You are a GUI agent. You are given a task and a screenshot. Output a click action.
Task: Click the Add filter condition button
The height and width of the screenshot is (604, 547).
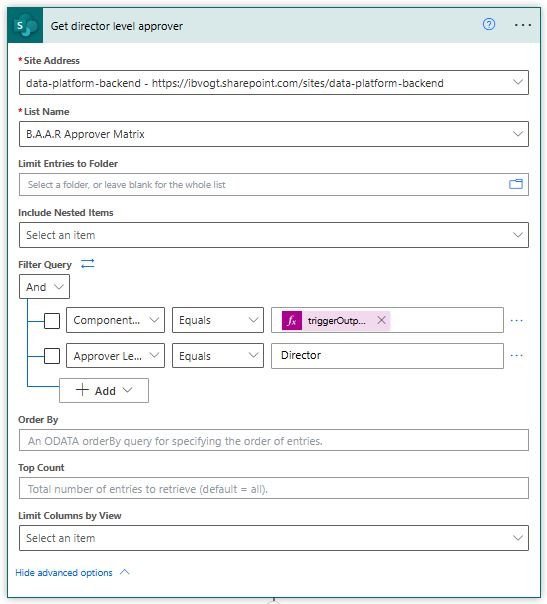[104, 391]
